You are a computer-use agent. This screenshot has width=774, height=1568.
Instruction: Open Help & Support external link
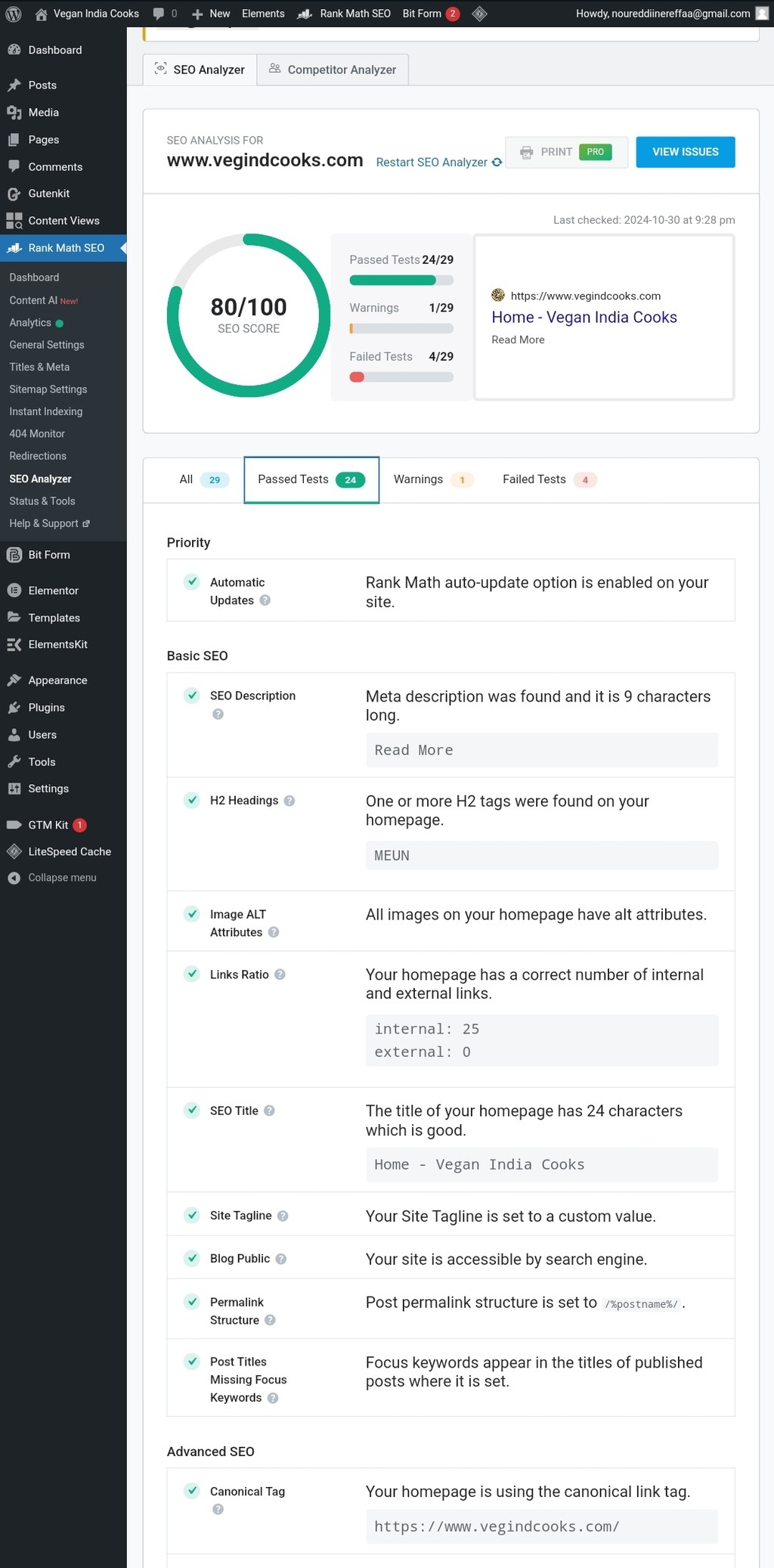pyautogui.click(x=50, y=523)
